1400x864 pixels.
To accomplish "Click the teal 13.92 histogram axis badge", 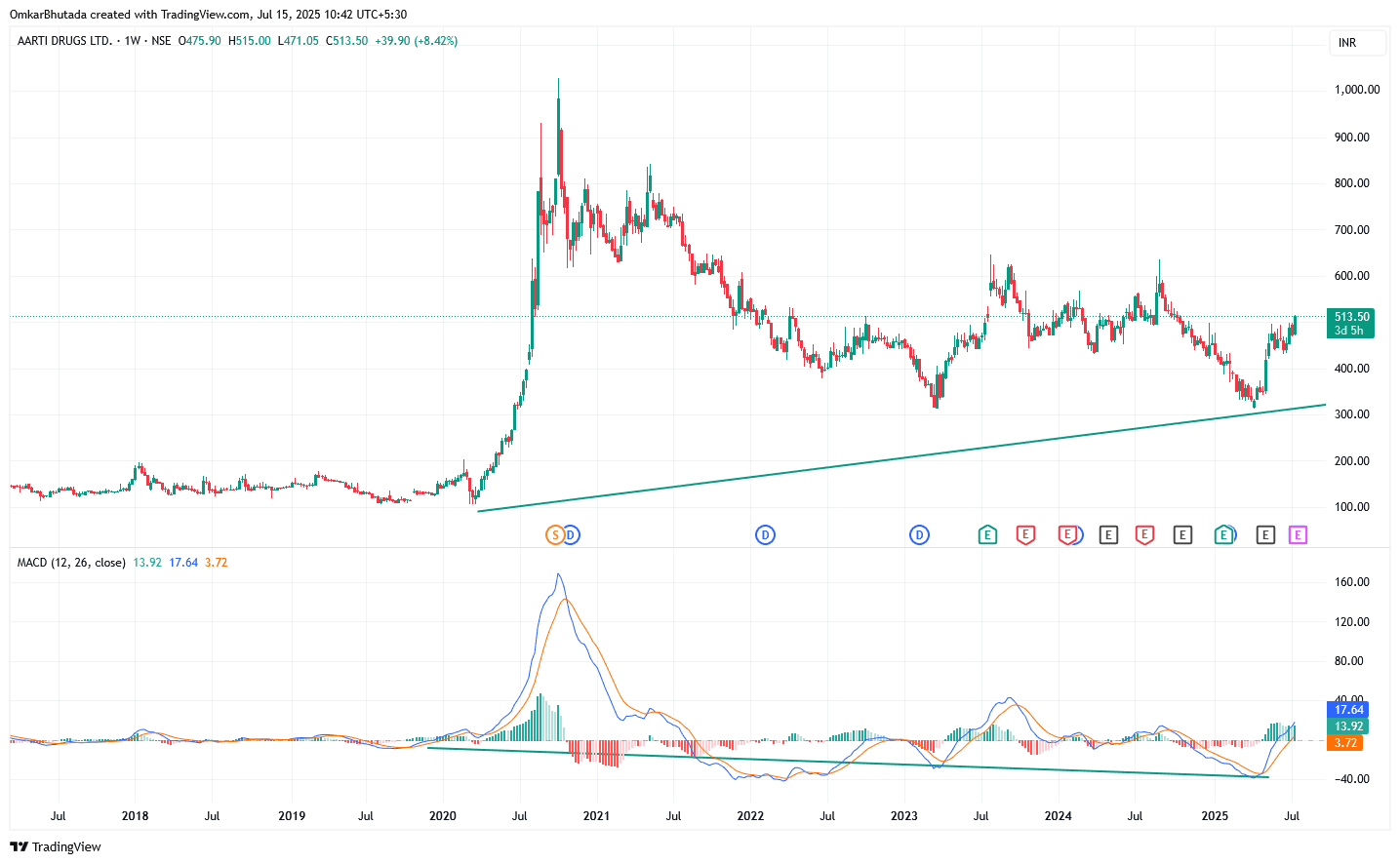I will tap(1348, 727).
